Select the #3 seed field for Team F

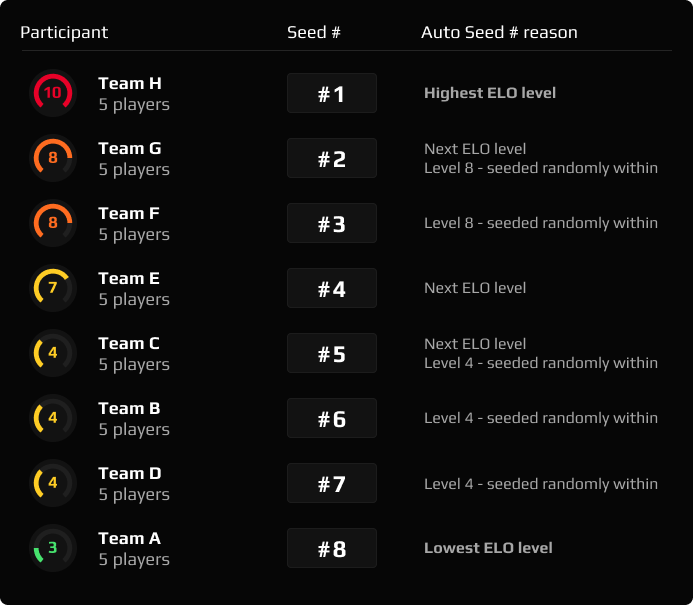click(332, 223)
